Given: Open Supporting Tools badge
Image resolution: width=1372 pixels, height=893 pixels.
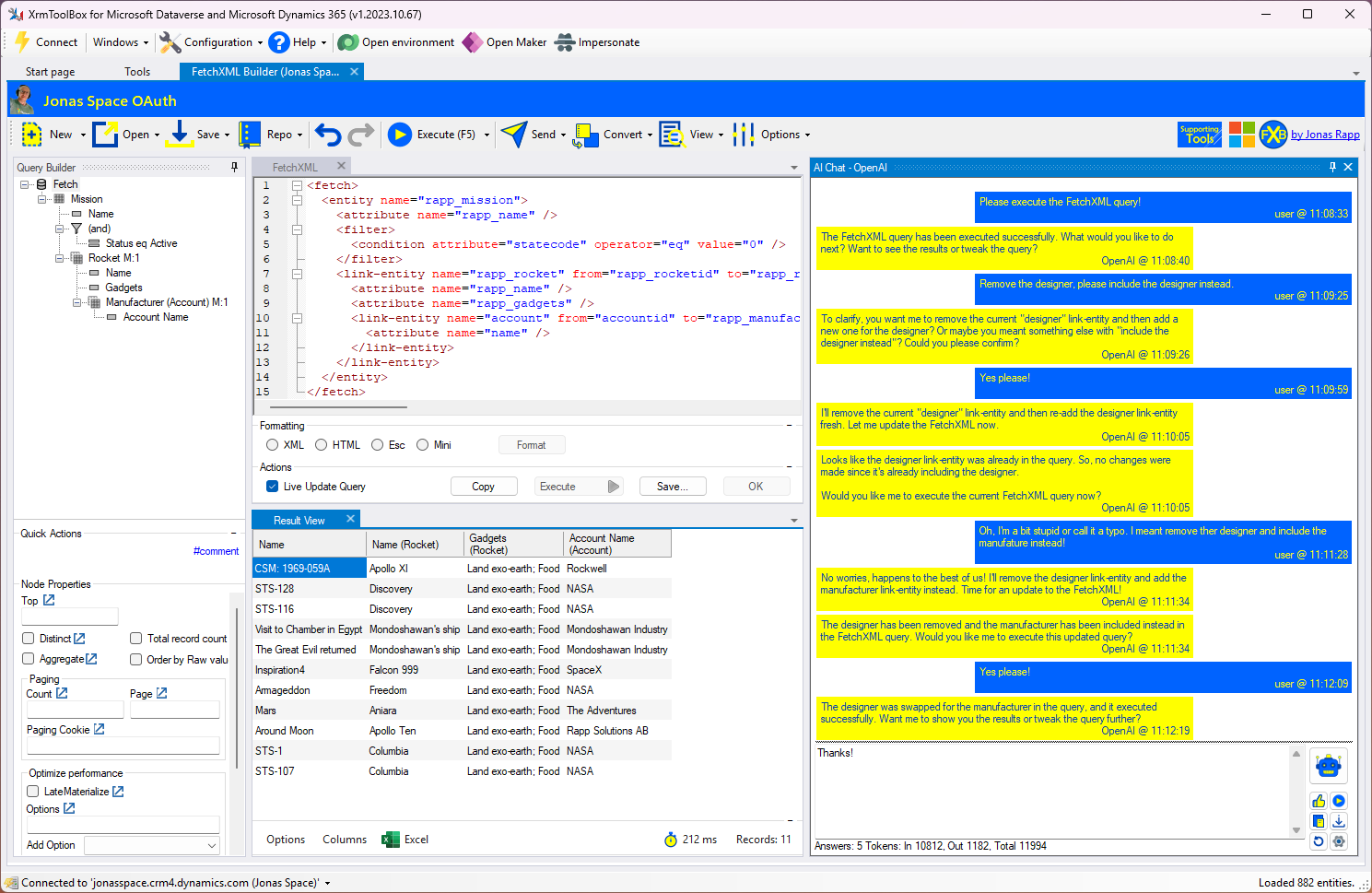Looking at the screenshot, I should tap(1200, 135).
